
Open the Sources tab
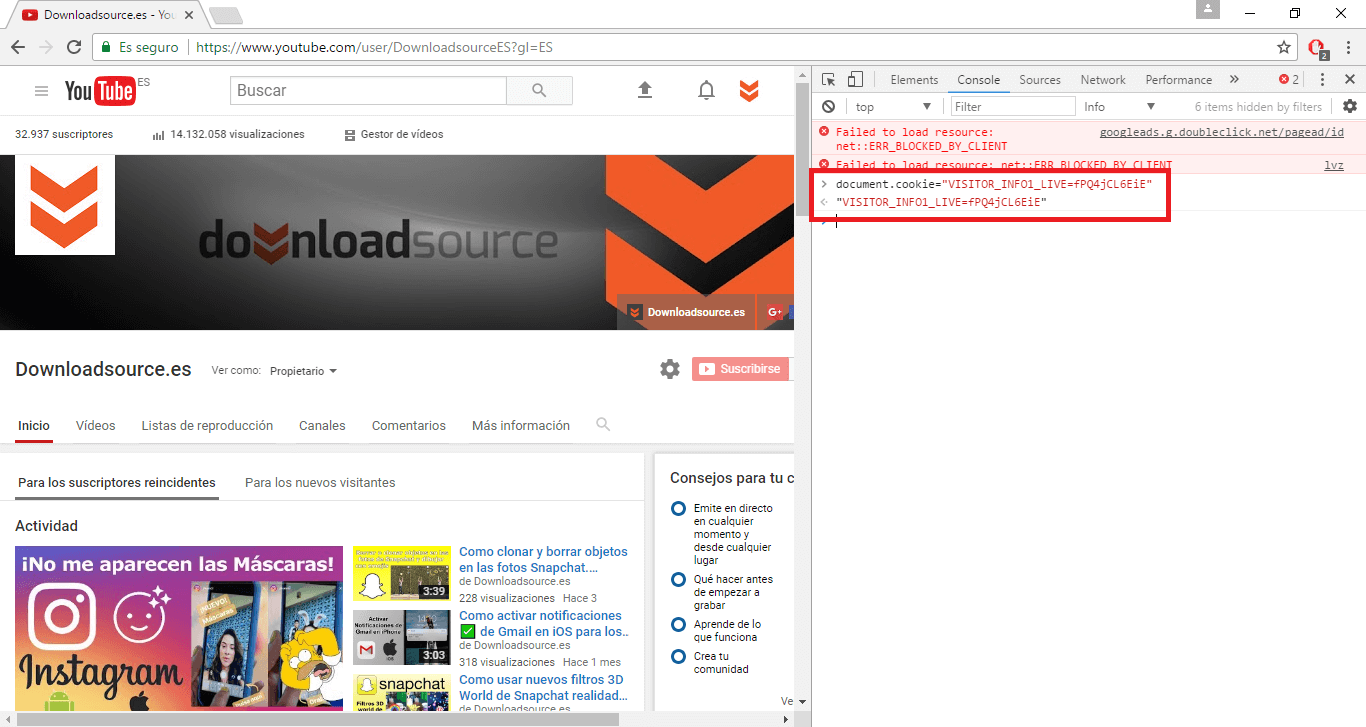tap(1040, 80)
